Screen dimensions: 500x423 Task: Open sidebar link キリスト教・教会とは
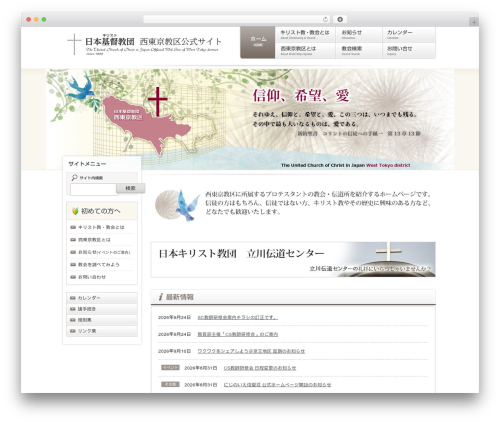pos(101,227)
